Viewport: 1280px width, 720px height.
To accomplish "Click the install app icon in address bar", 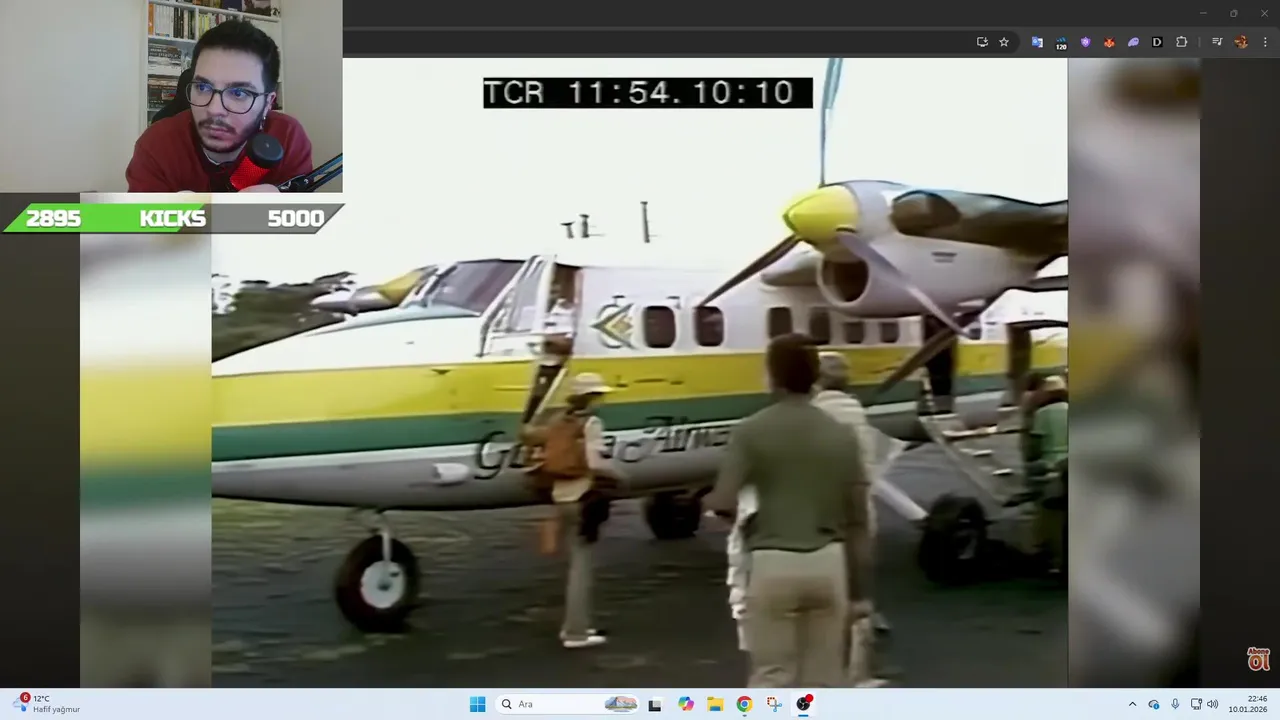I will tap(982, 42).
